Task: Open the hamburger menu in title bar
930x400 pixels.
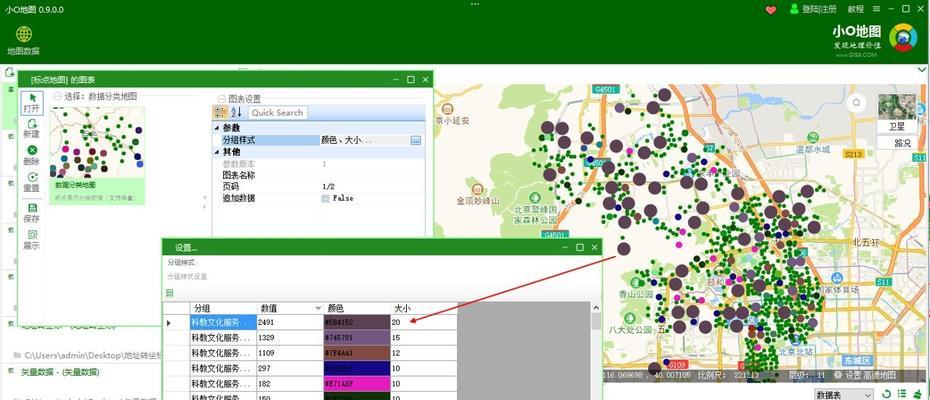Action: 877,9
